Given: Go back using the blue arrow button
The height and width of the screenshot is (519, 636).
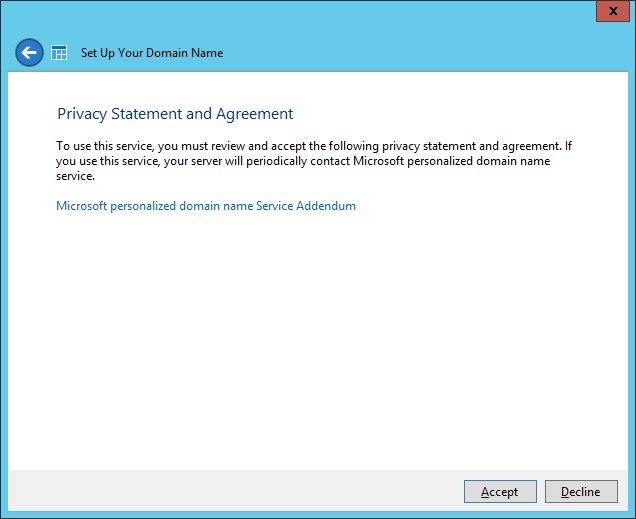Looking at the screenshot, I should [x=29, y=53].
